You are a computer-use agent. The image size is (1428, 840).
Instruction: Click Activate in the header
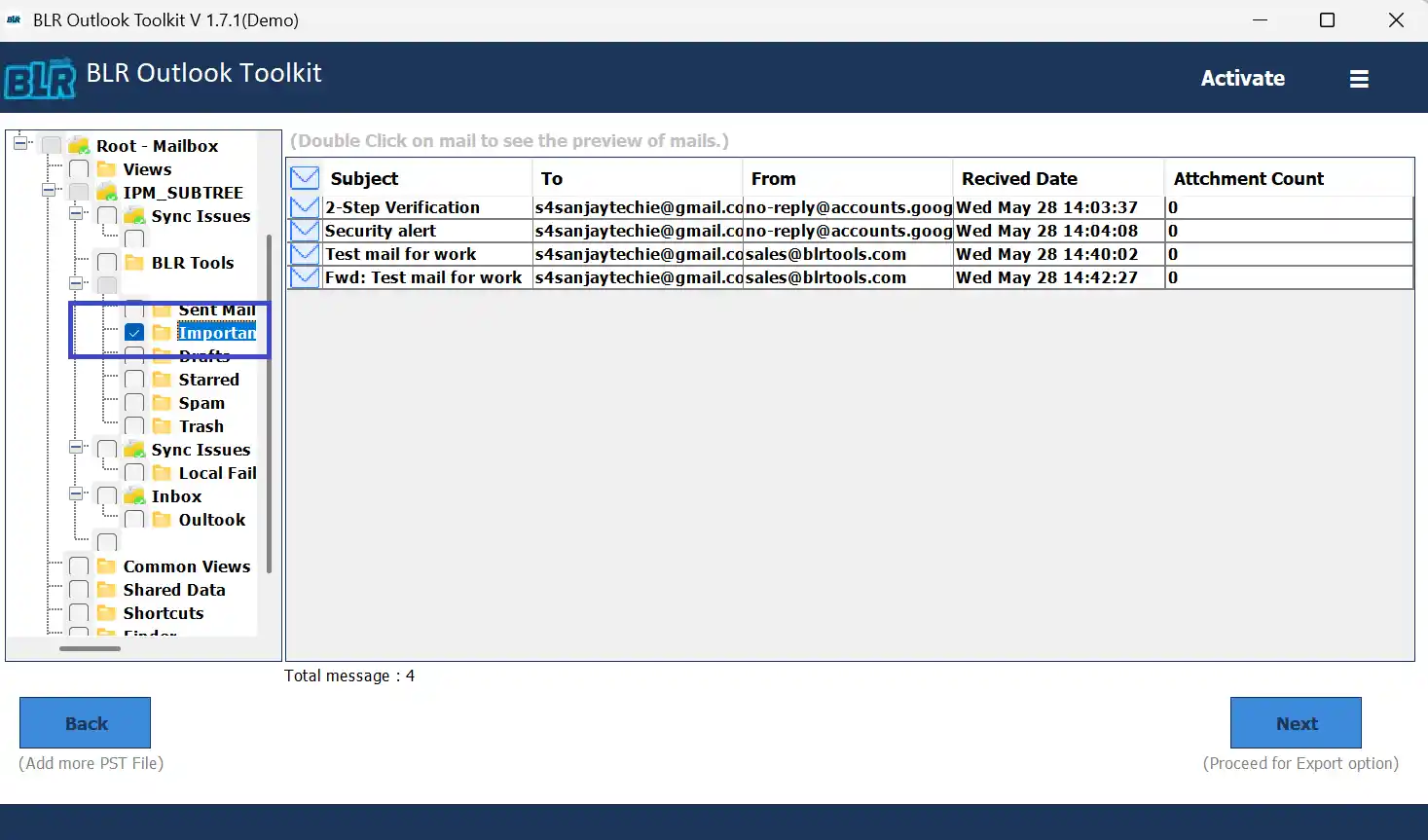(x=1242, y=78)
